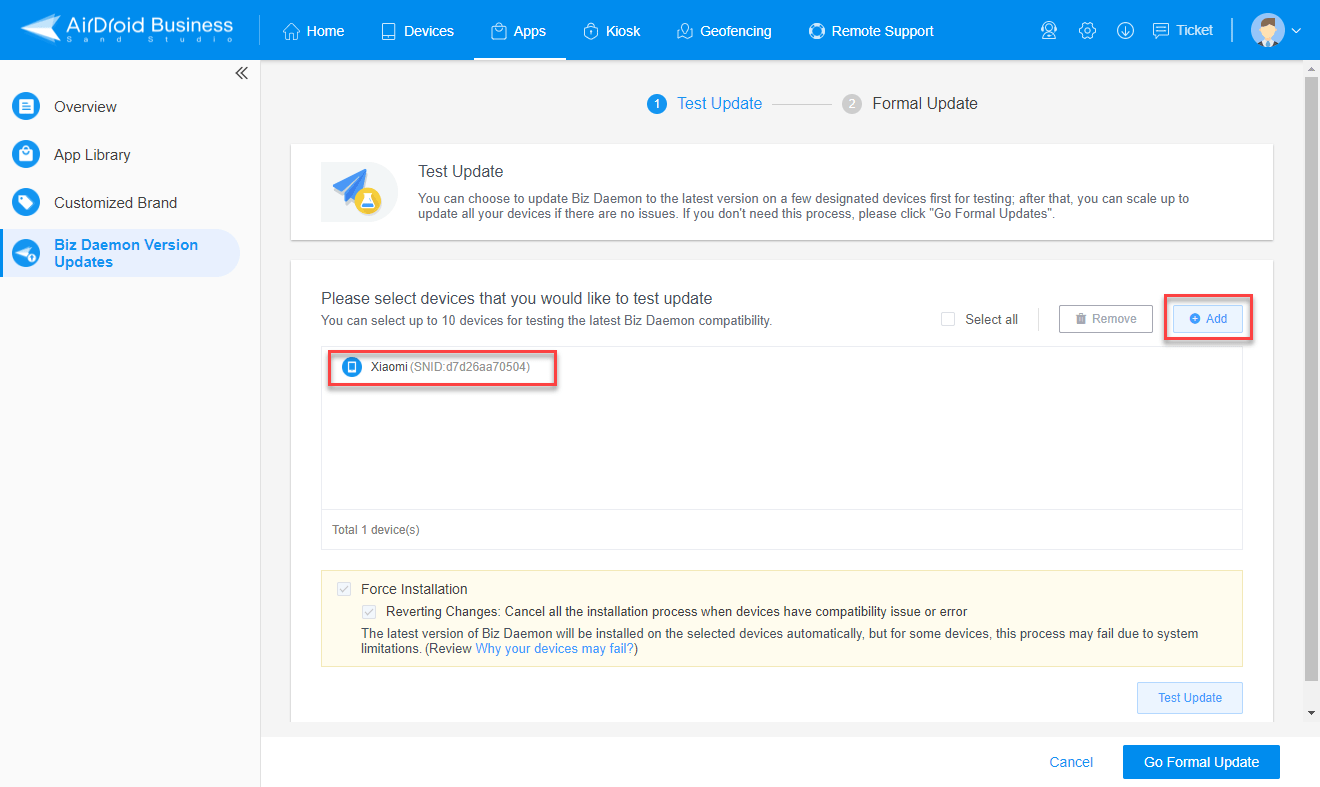The height and width of the screenshot is (787, 1320).
Task: Click the Go Formal Update button
Action: click(1200, 761)
